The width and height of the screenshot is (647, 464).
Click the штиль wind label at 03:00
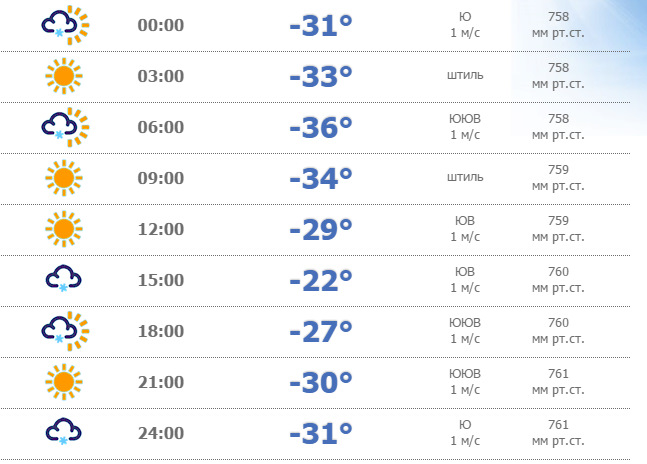465,75
